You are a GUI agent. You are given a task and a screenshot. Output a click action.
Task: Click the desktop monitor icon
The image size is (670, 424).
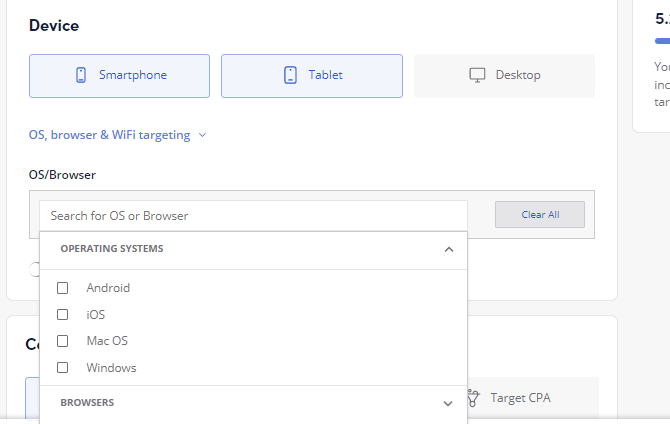pos(477,75)
